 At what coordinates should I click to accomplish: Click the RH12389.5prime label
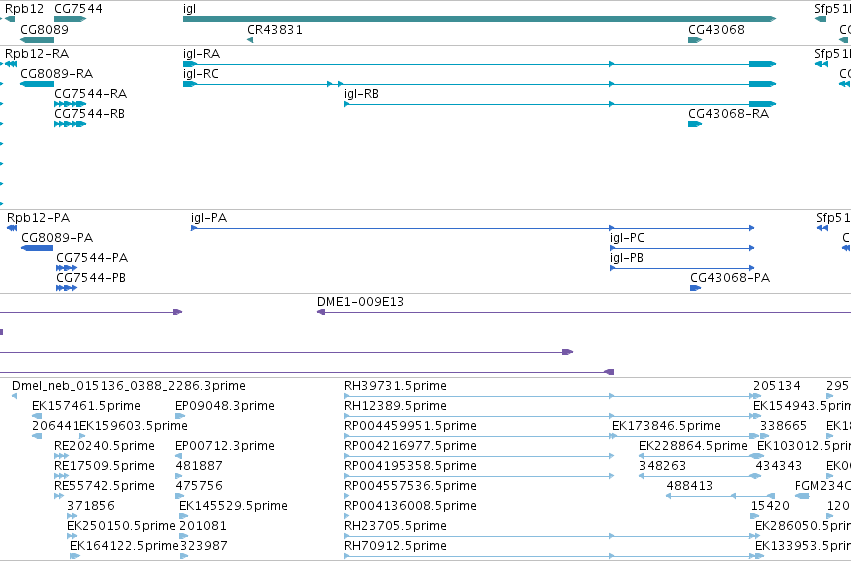point(396,406)
